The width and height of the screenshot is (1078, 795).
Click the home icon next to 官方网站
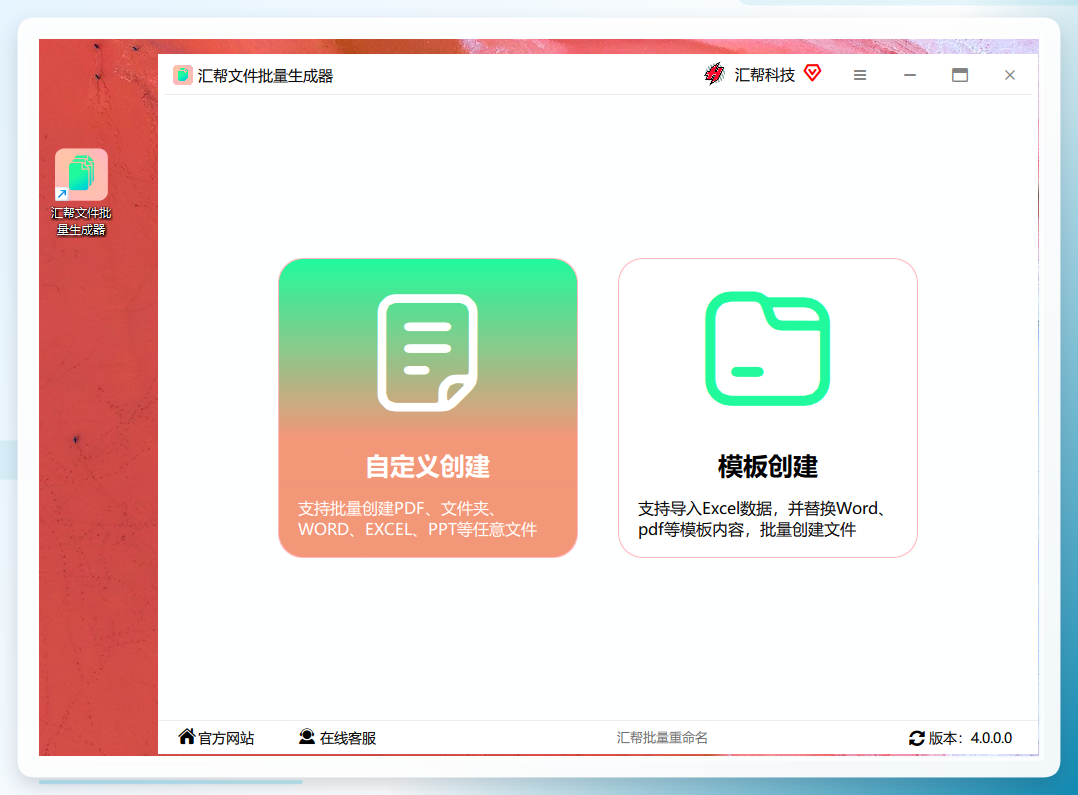186,737
